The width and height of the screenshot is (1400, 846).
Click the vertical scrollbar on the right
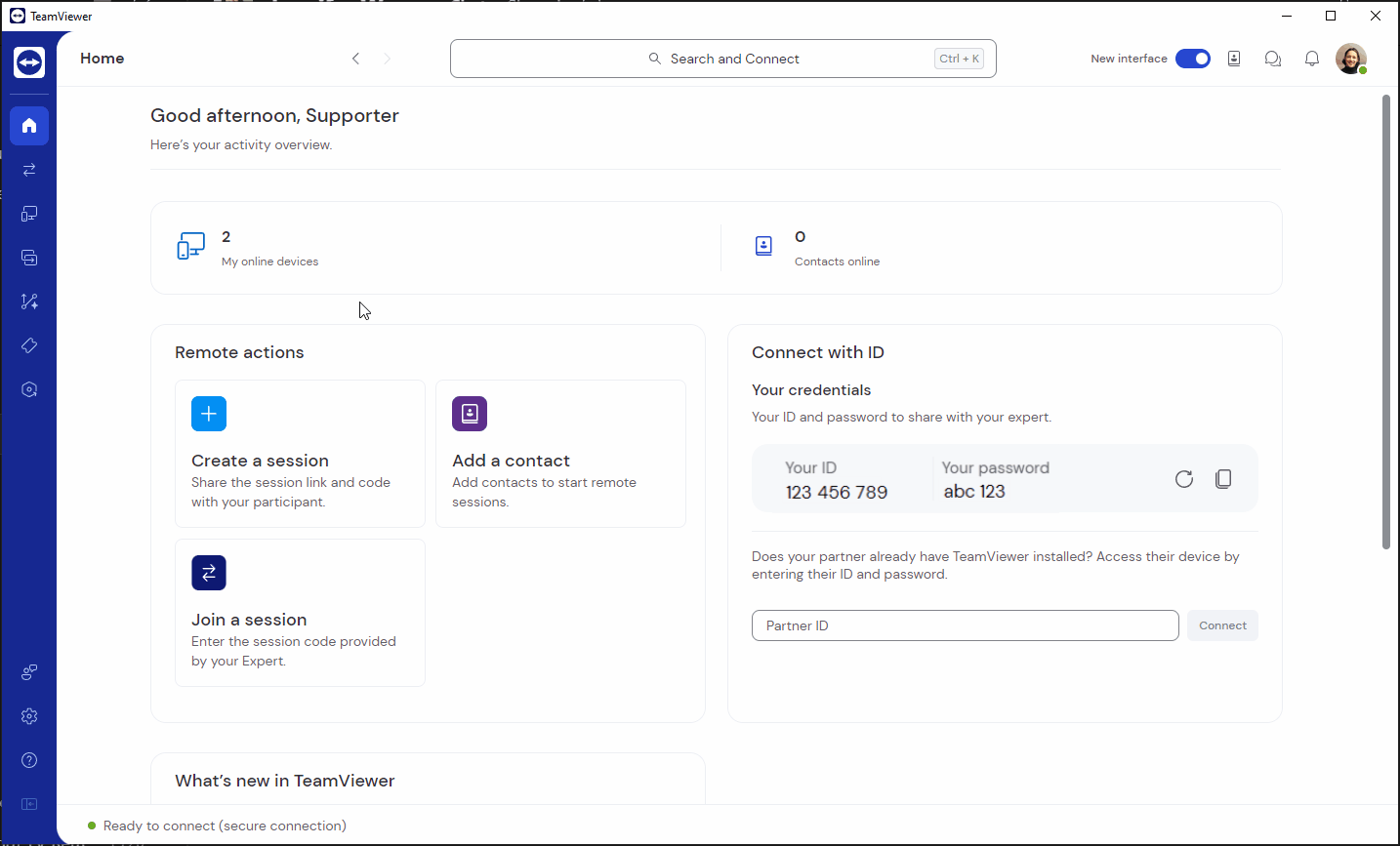[x=1385, y=322]
